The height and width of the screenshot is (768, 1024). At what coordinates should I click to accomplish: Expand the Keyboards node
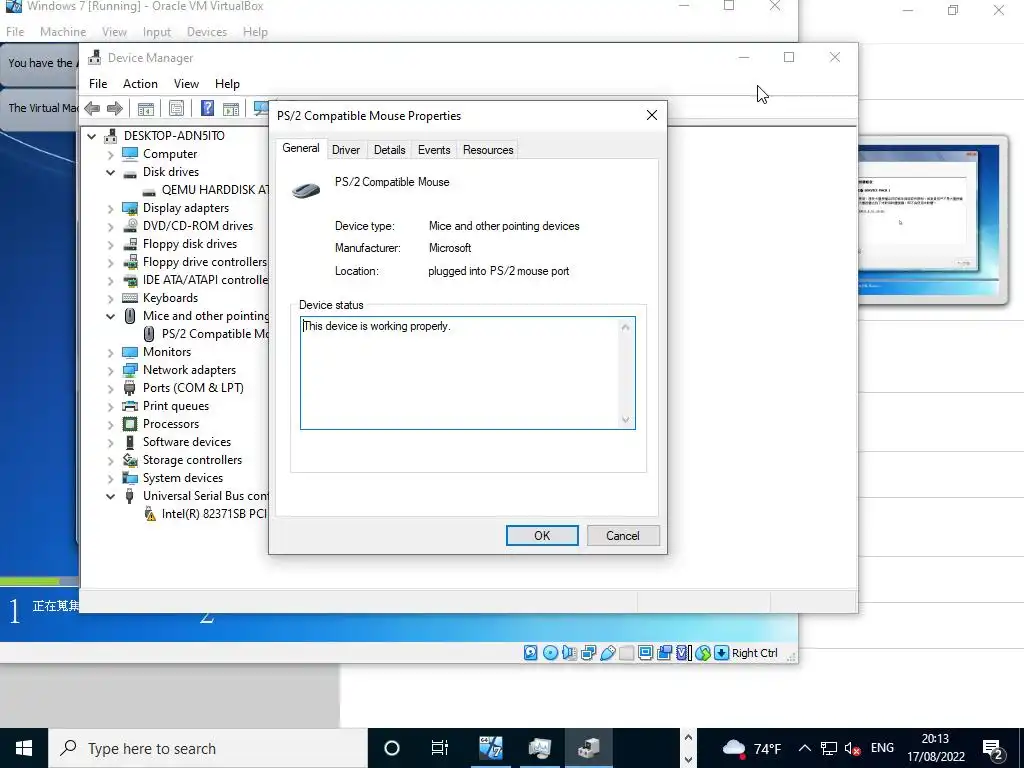tap(110, 298)
